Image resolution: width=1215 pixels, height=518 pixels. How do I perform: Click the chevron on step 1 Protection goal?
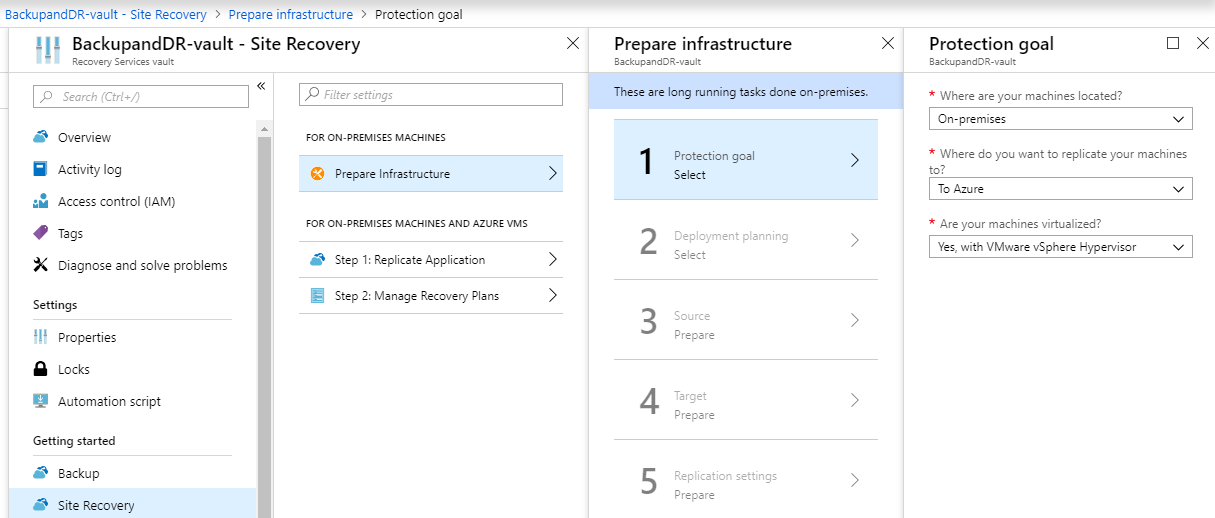pos(854,160)
